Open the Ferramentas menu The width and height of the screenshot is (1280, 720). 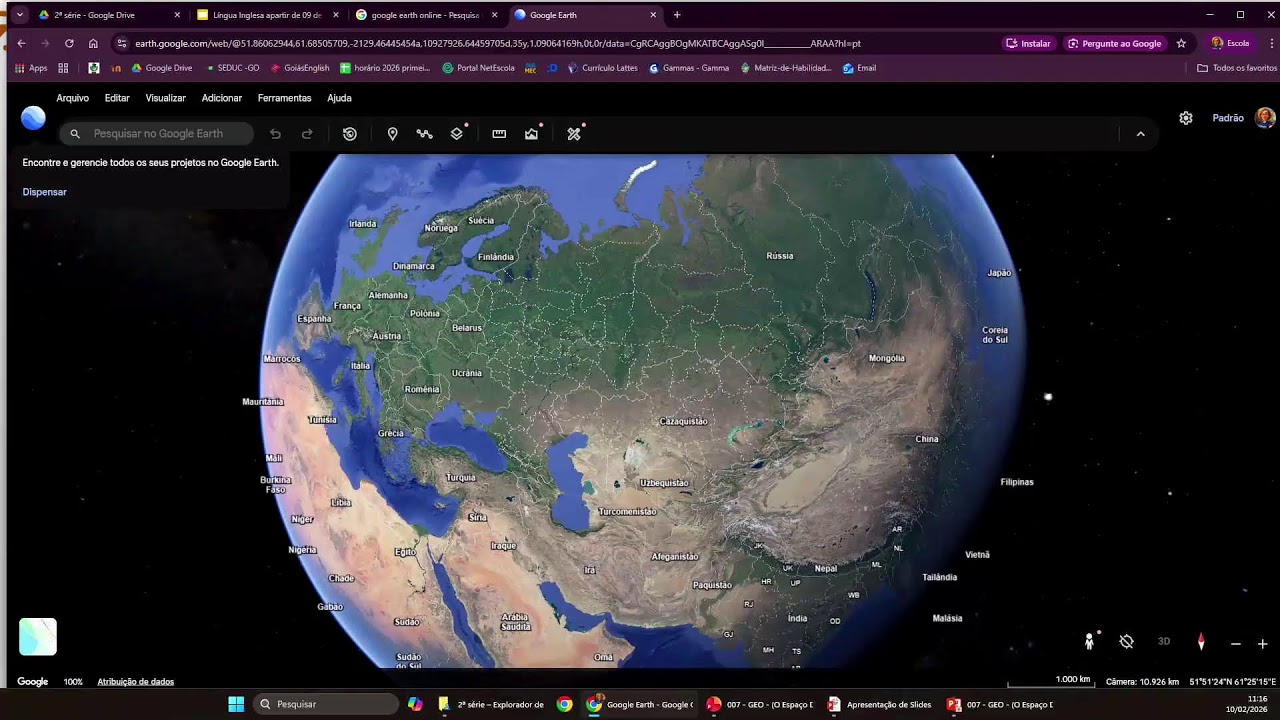pos(285,98)
